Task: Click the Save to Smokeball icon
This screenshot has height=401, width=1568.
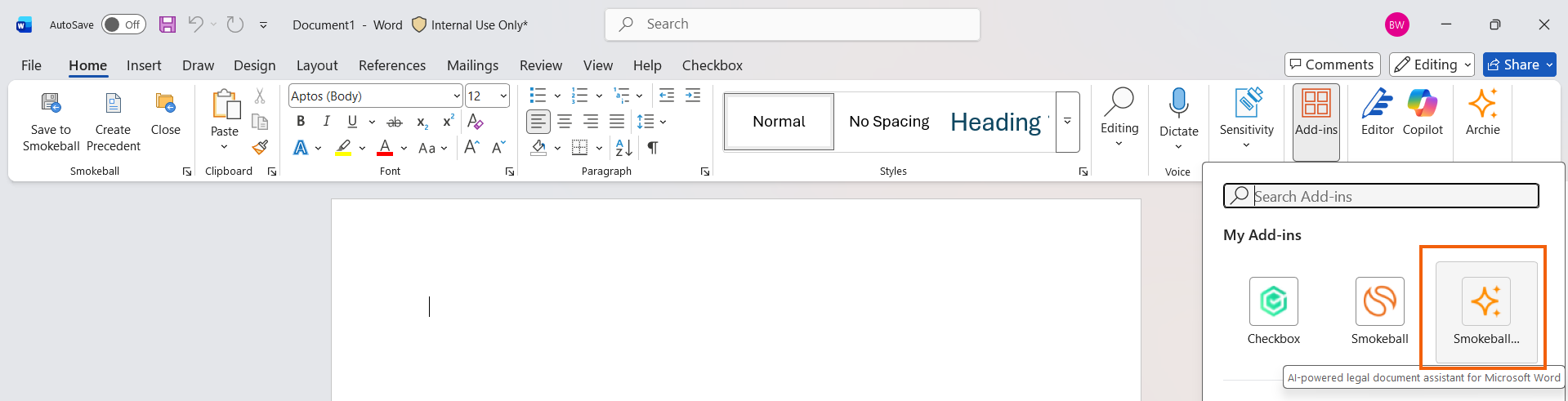Action: tap(51, 104)
